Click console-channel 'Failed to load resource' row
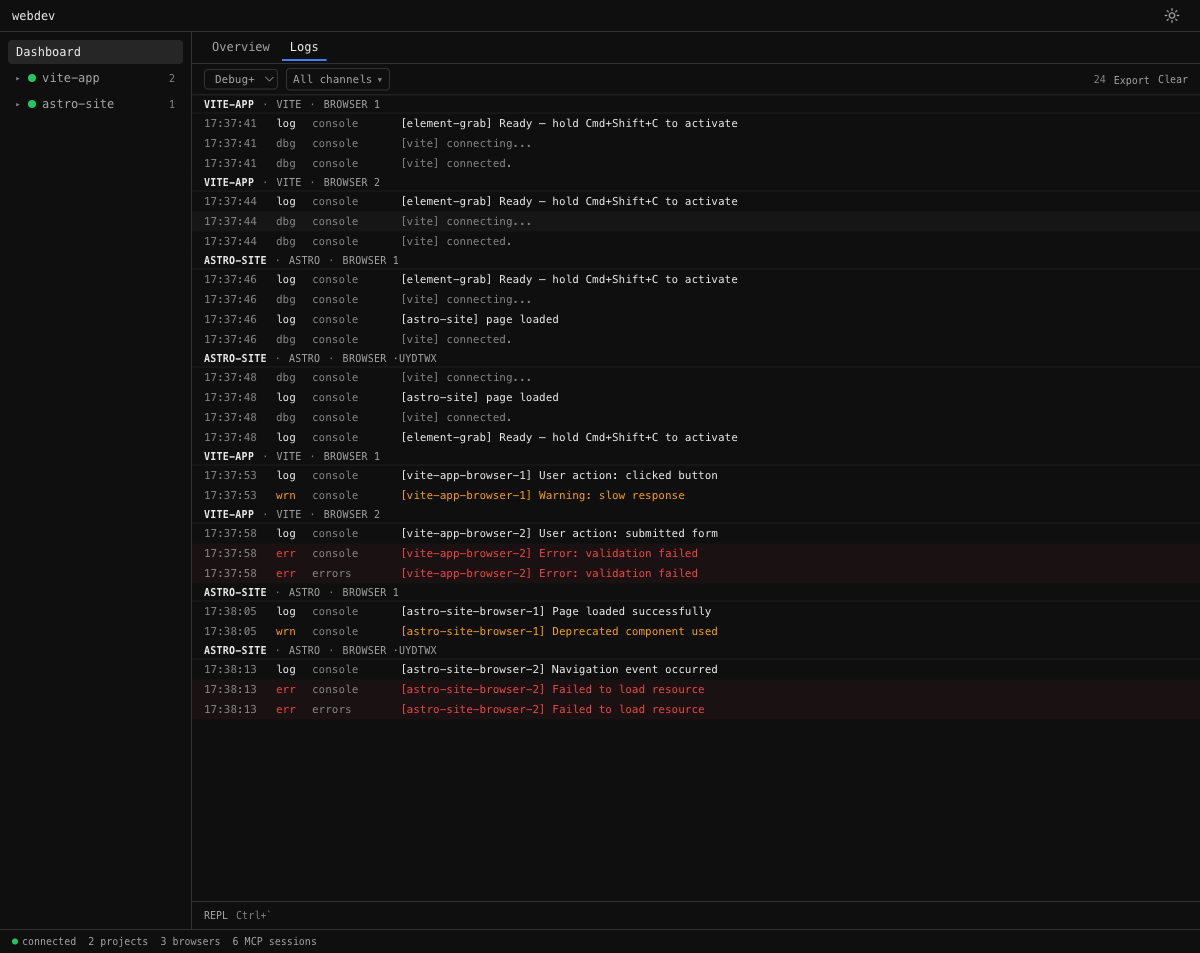 [x=696, y=689]
